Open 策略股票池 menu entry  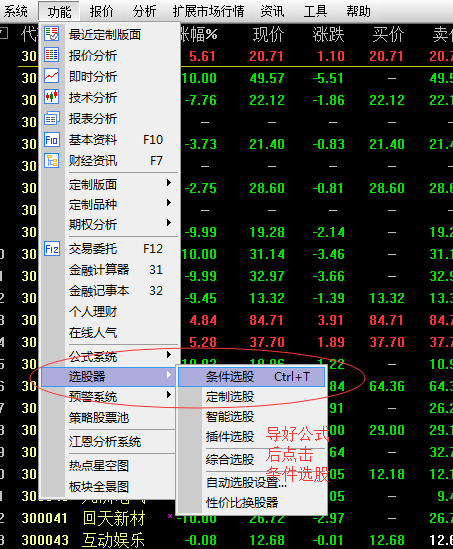point(108,417)
